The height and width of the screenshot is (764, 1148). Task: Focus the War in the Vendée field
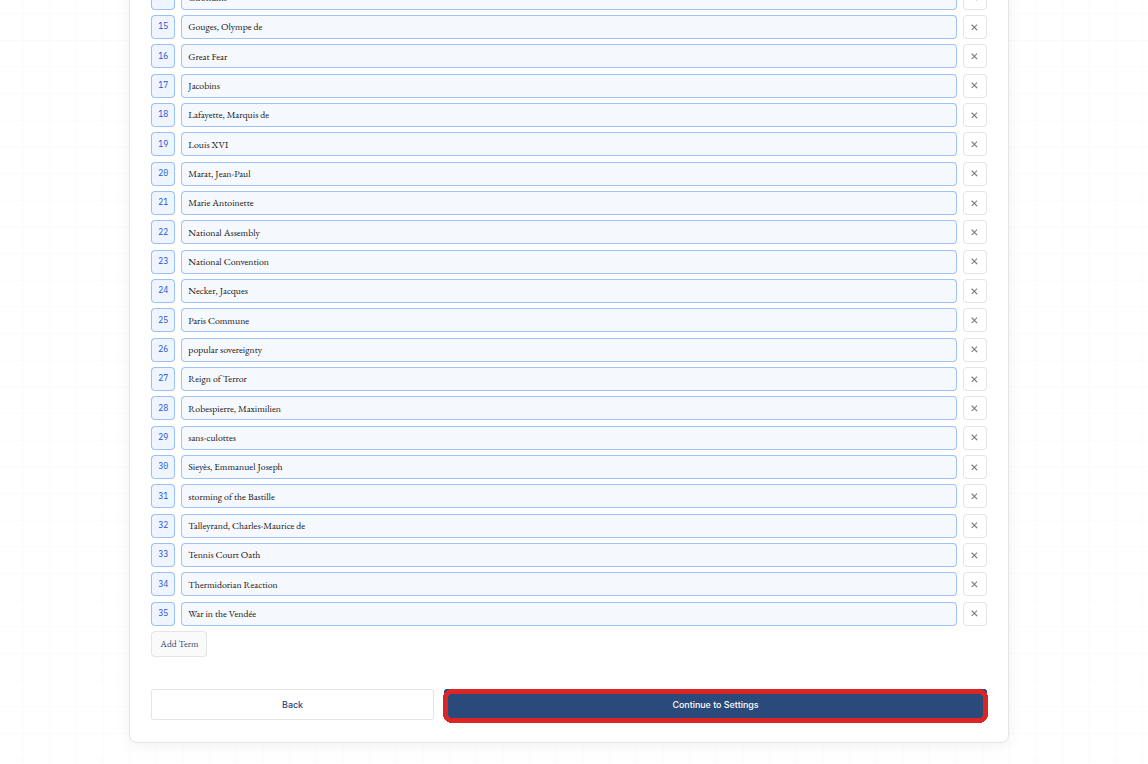pyautogui.click(x=569, y=613)
